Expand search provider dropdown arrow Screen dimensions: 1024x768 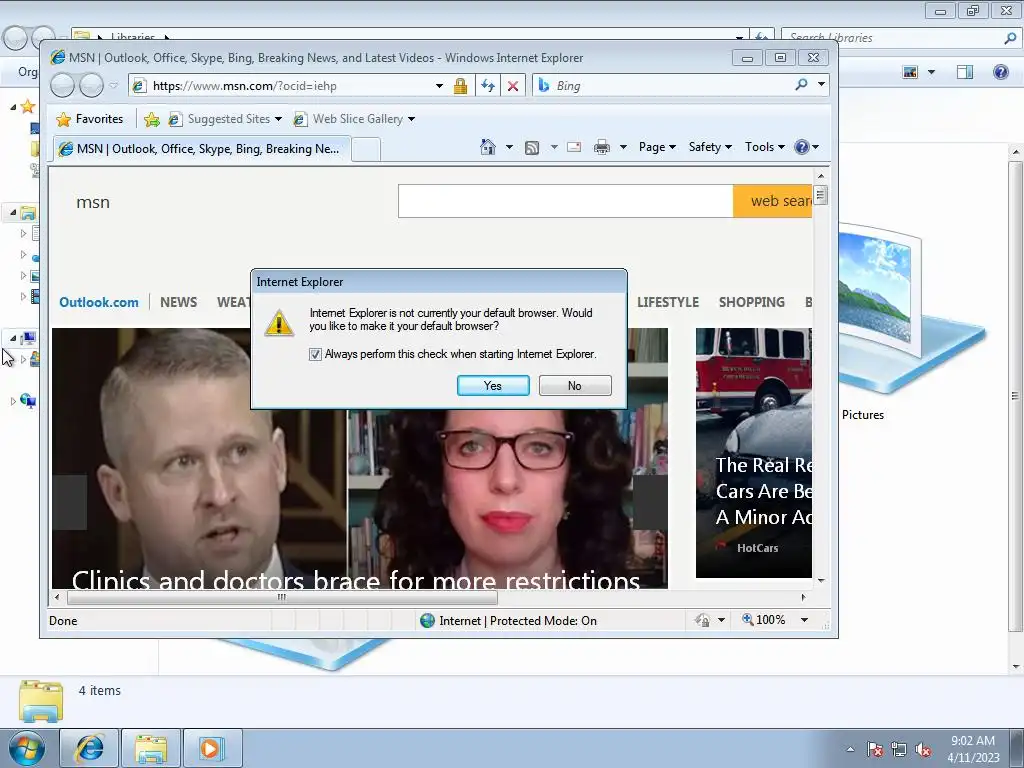tap(822, 85)
